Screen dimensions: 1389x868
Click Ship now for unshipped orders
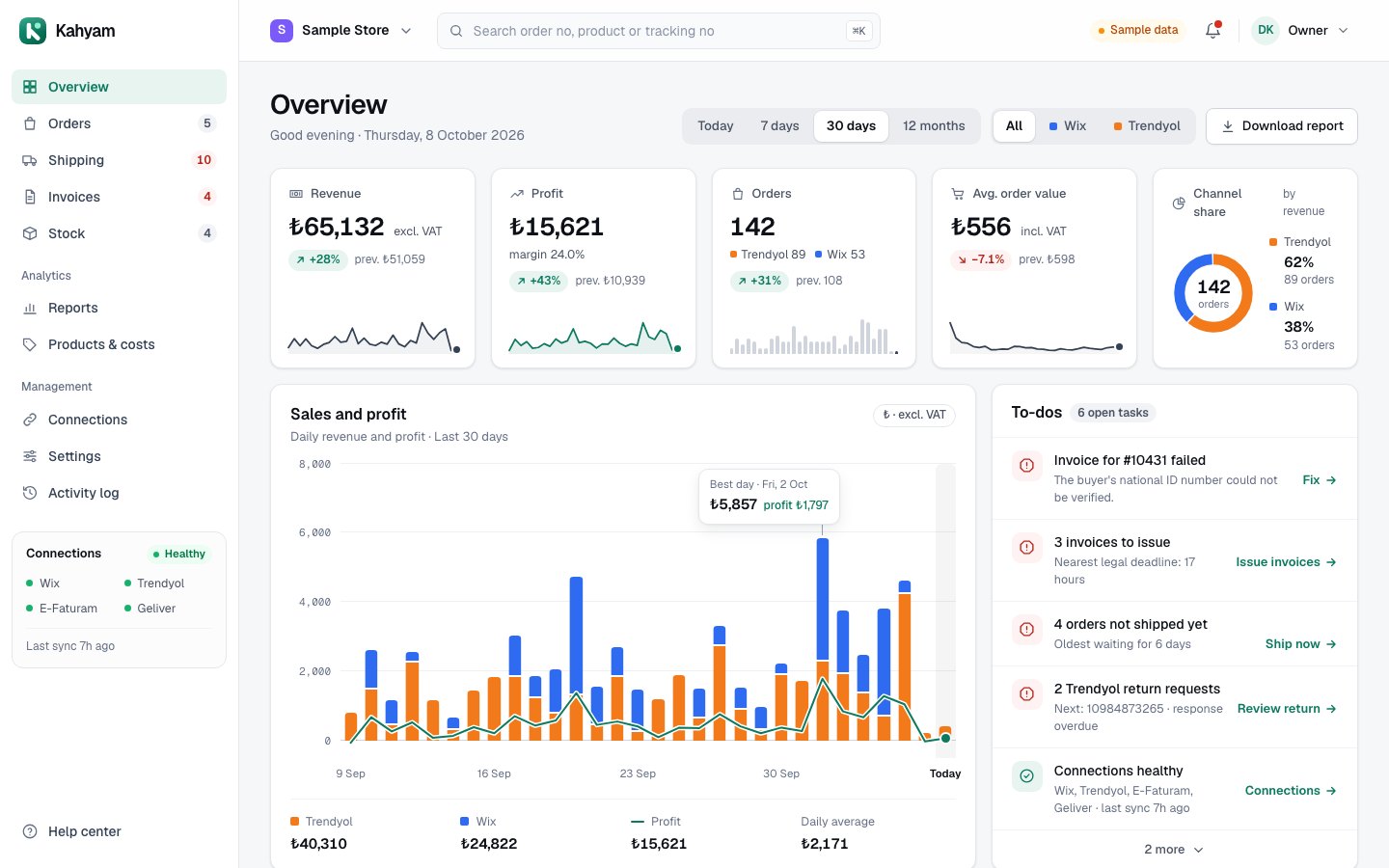point(1301,644)
